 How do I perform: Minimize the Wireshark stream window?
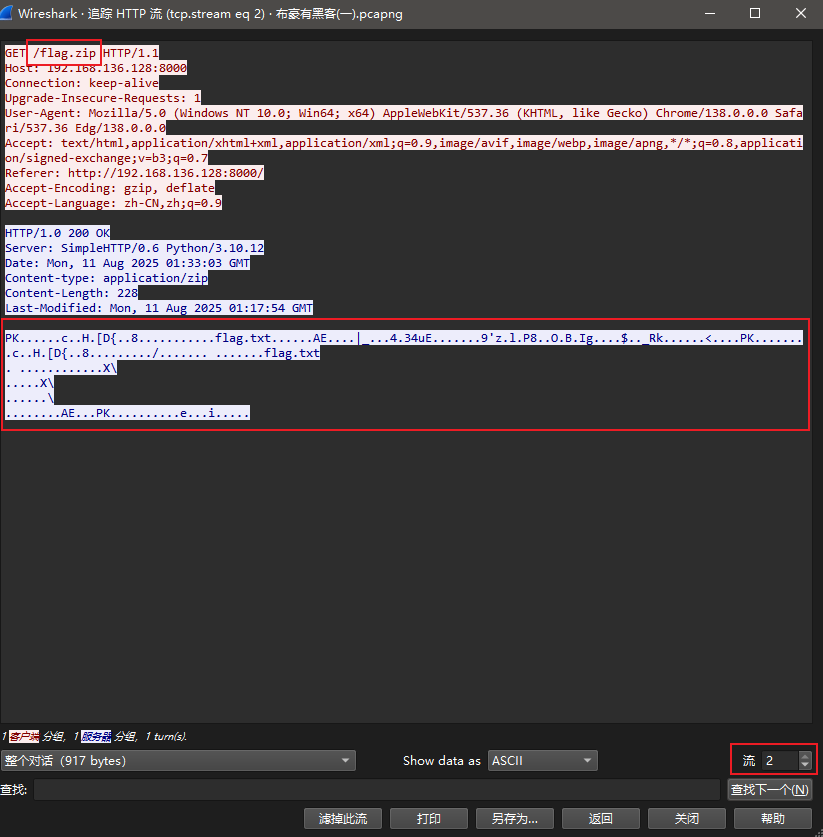click(x=710, y=13)
